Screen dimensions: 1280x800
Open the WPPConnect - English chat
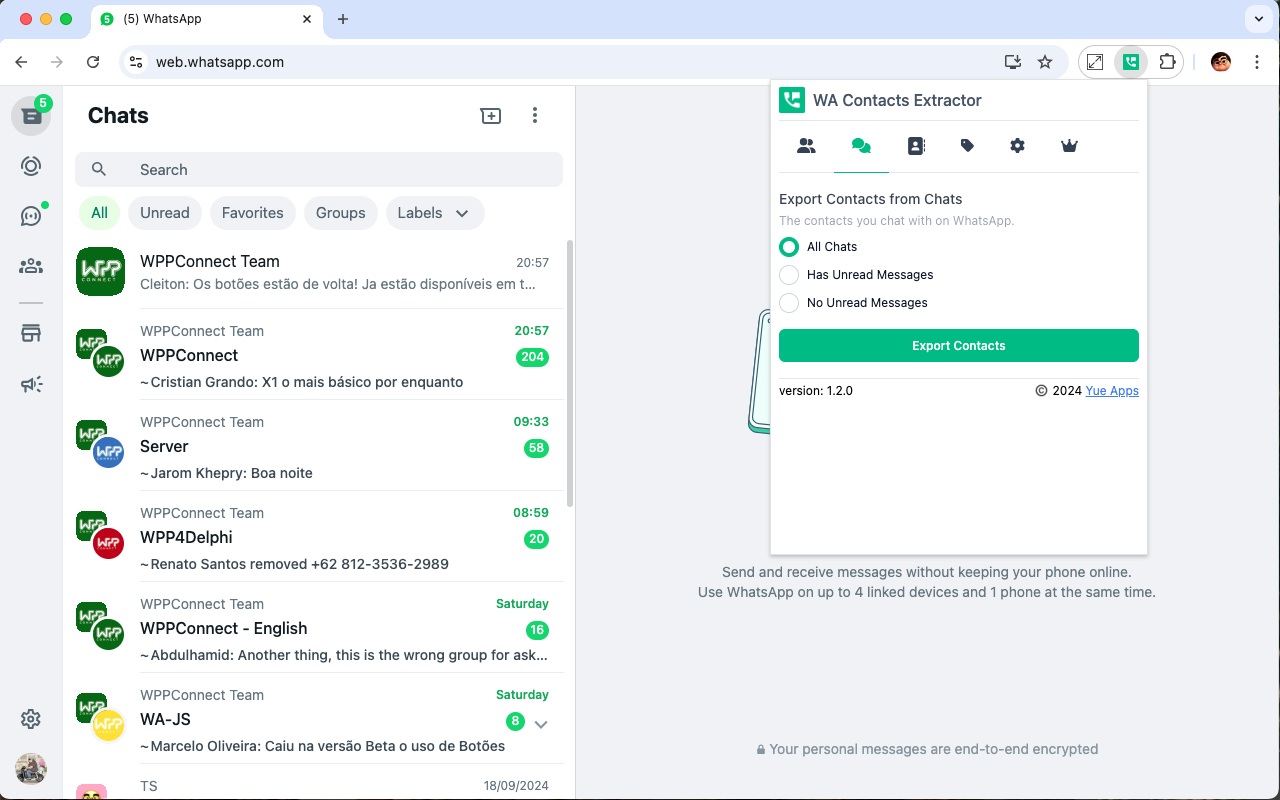click(x=319, y=628)
